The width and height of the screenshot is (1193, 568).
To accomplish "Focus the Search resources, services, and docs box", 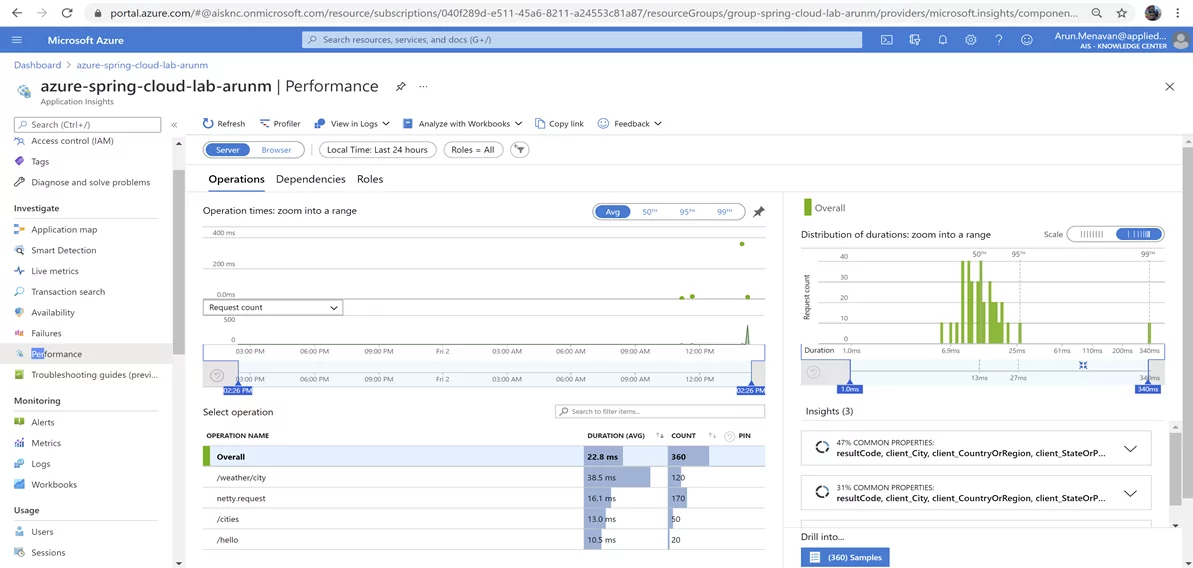I will [582, 40].
